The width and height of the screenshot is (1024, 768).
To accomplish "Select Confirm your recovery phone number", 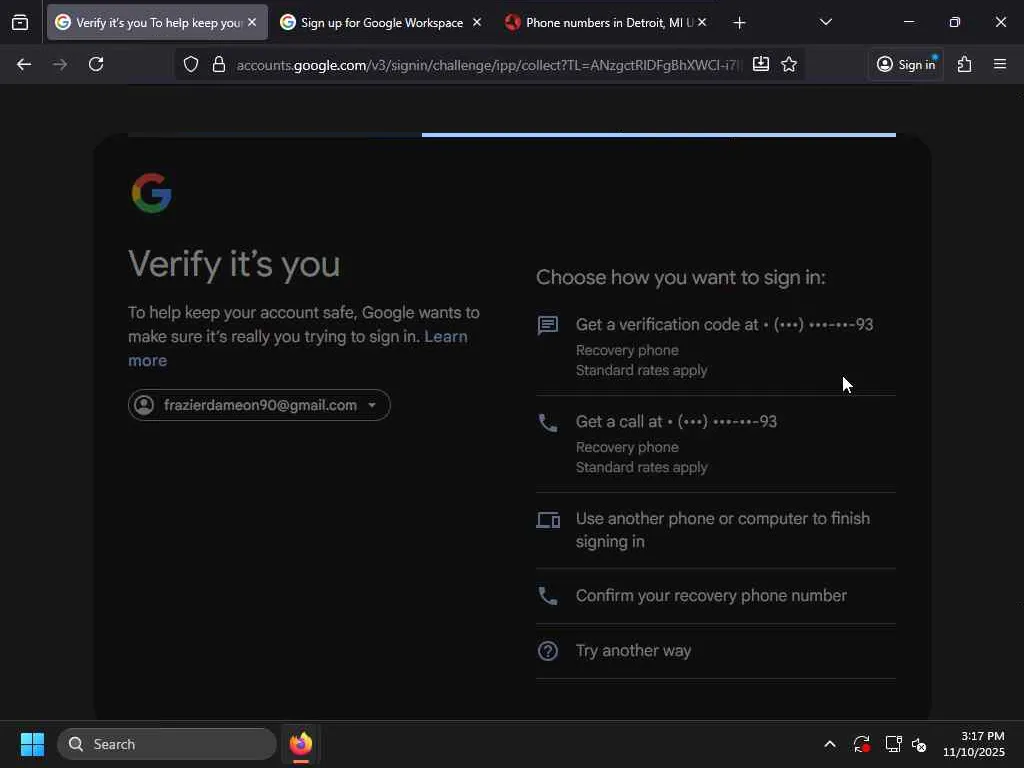I will click(716, 596).
